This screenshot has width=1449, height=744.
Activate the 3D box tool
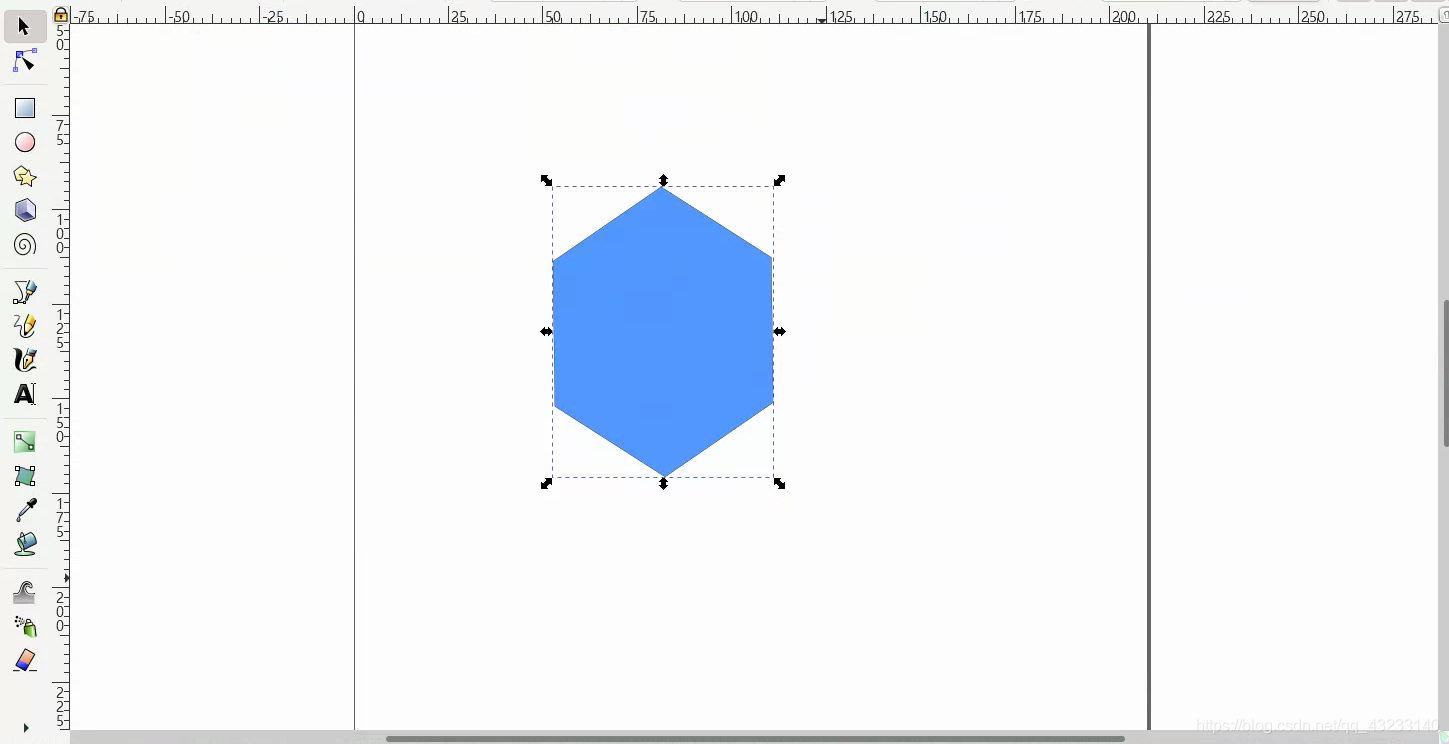click(24, 210)
